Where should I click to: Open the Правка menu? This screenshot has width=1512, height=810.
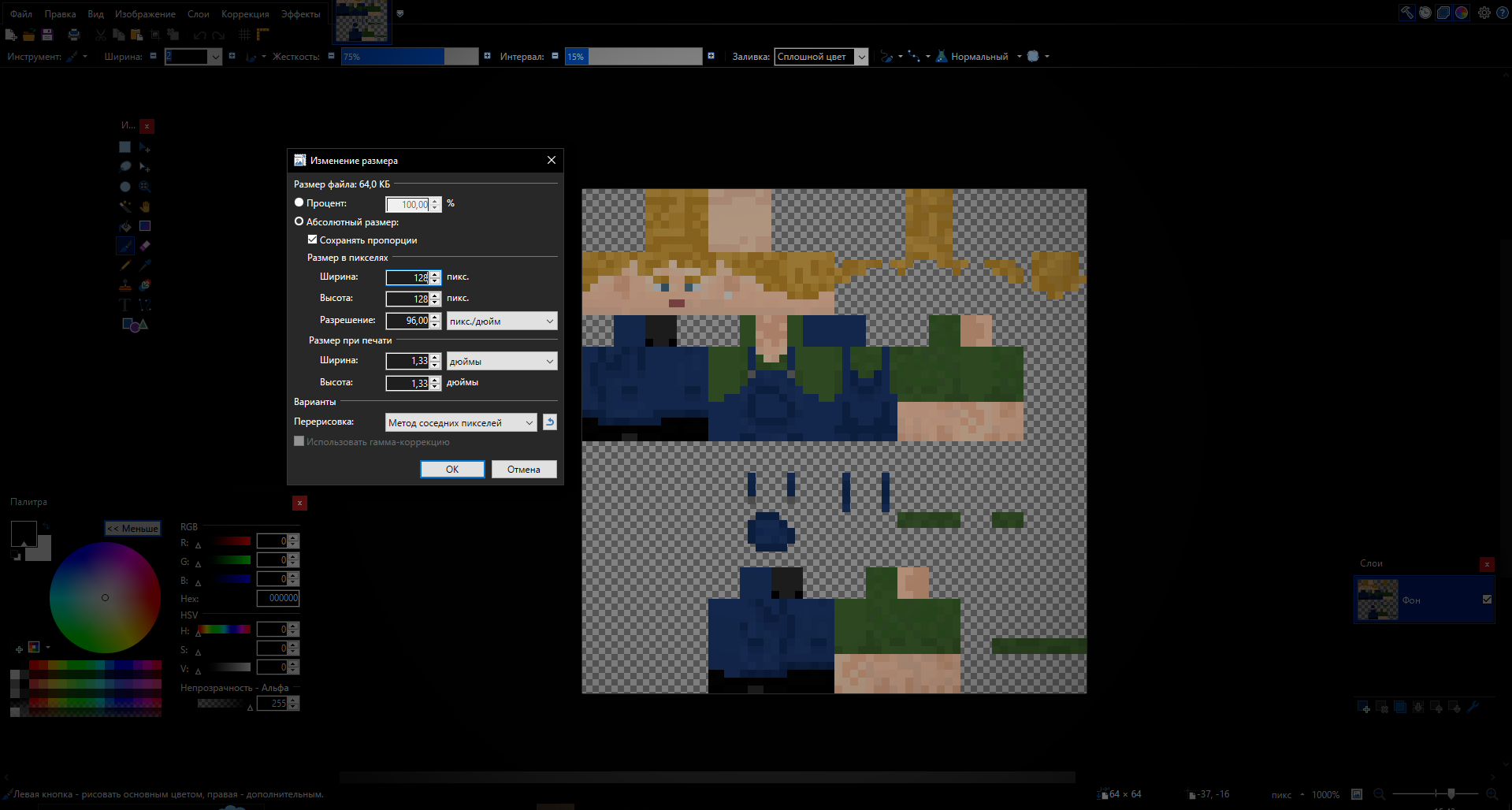(x=60, y=14)
